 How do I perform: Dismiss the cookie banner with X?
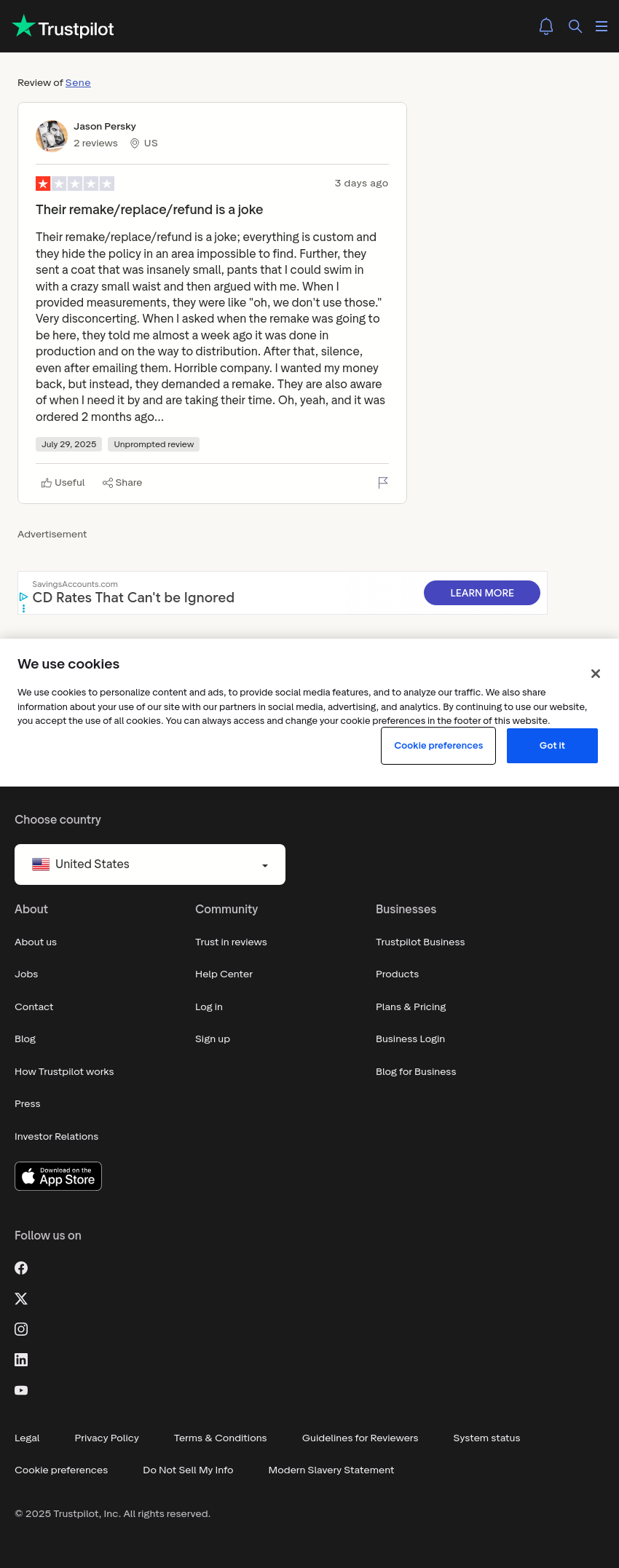click(x=596, y=674)
